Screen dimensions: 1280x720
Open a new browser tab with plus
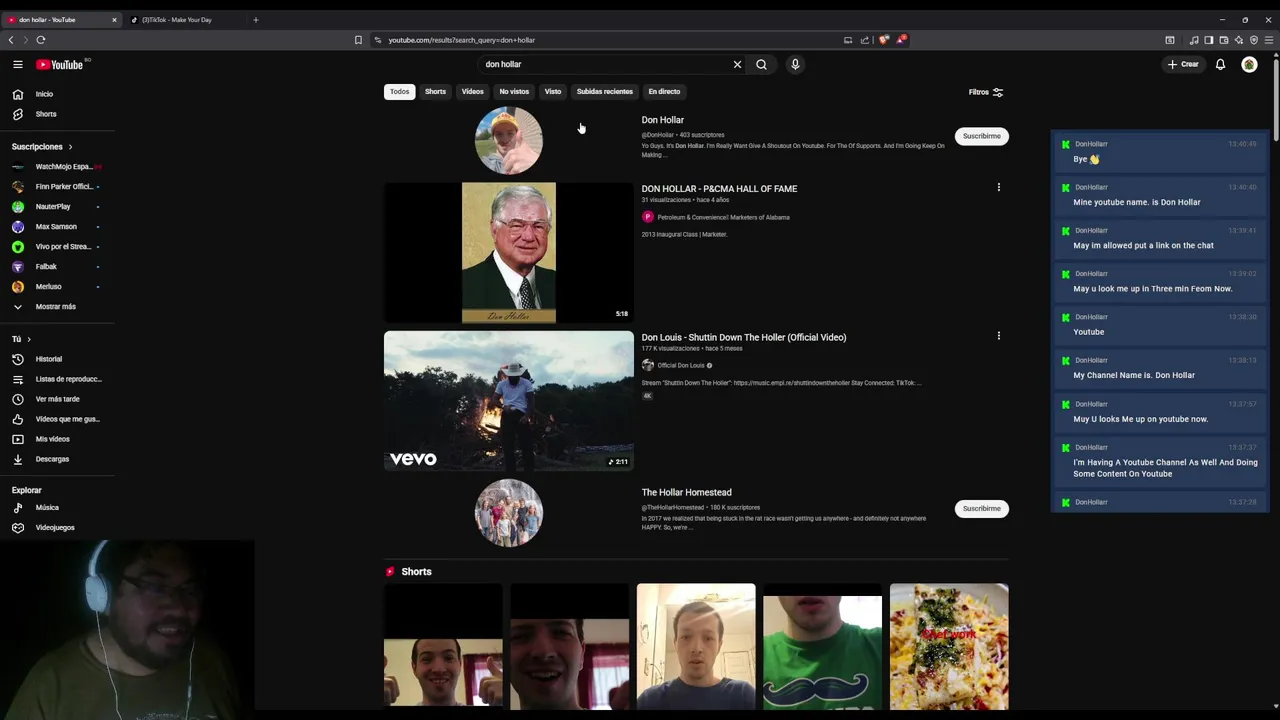(255, 20)
